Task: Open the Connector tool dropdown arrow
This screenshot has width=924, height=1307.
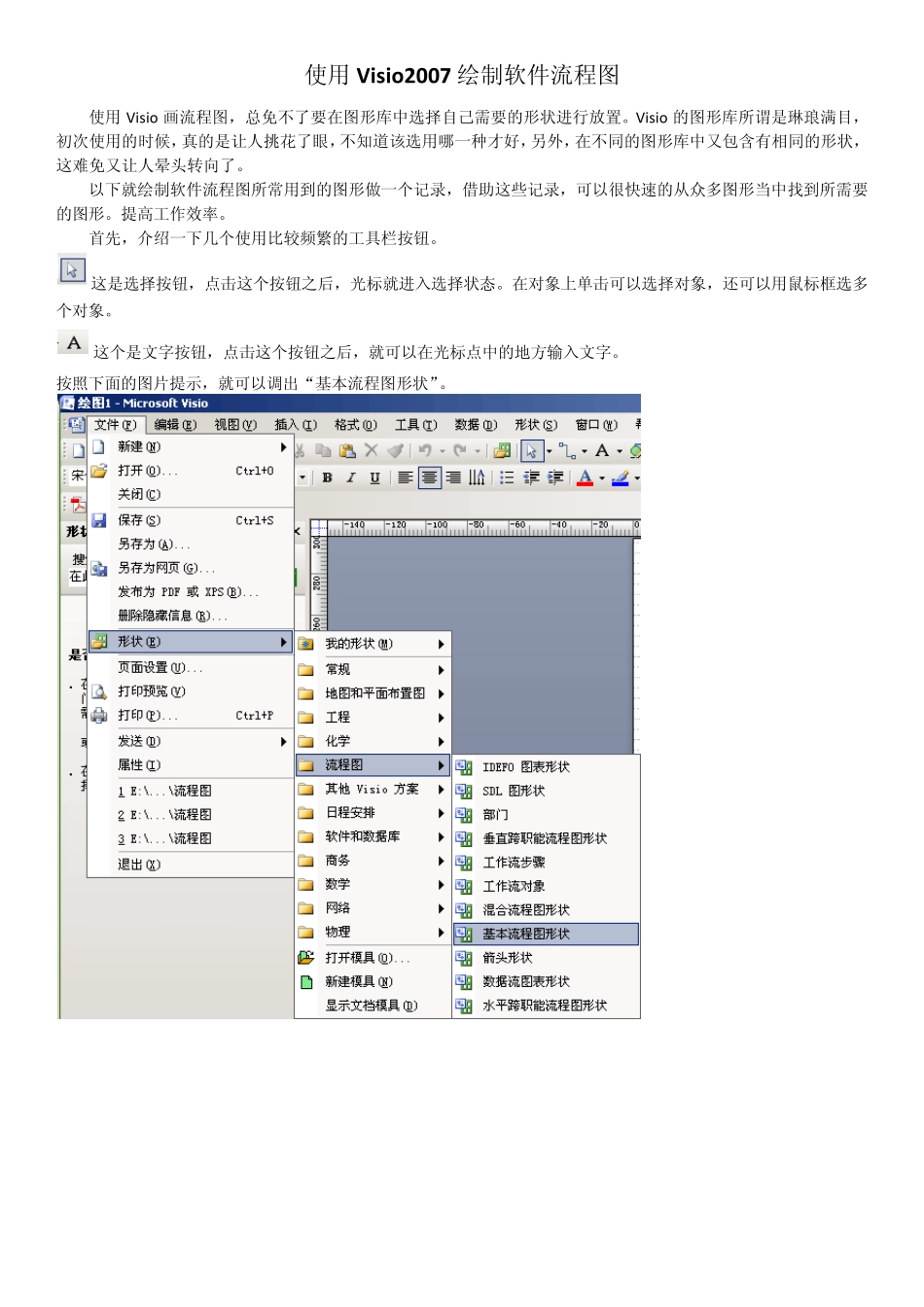Action: coord(584,451)
